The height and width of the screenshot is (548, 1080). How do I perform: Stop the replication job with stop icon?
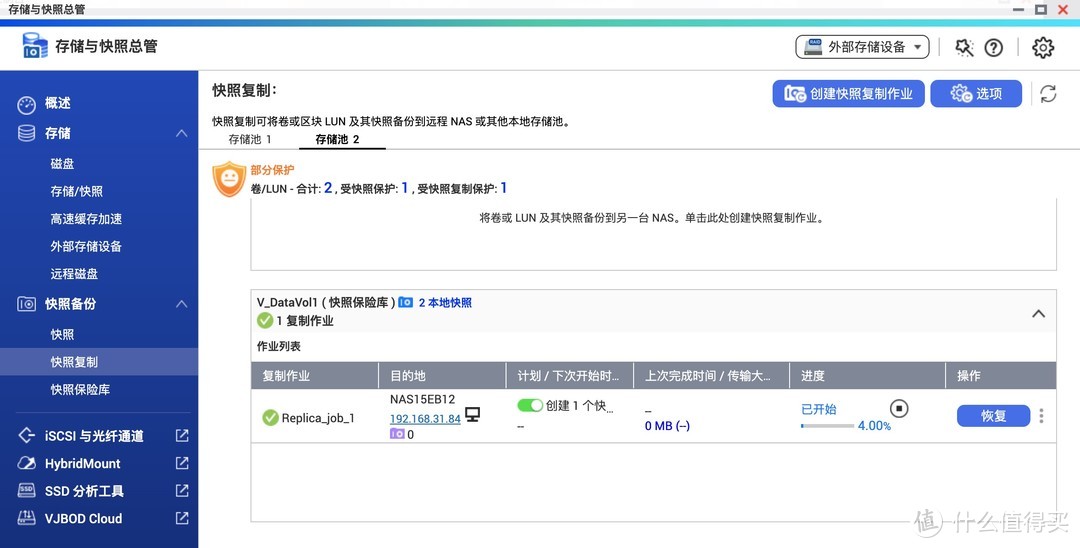point(899,408)
